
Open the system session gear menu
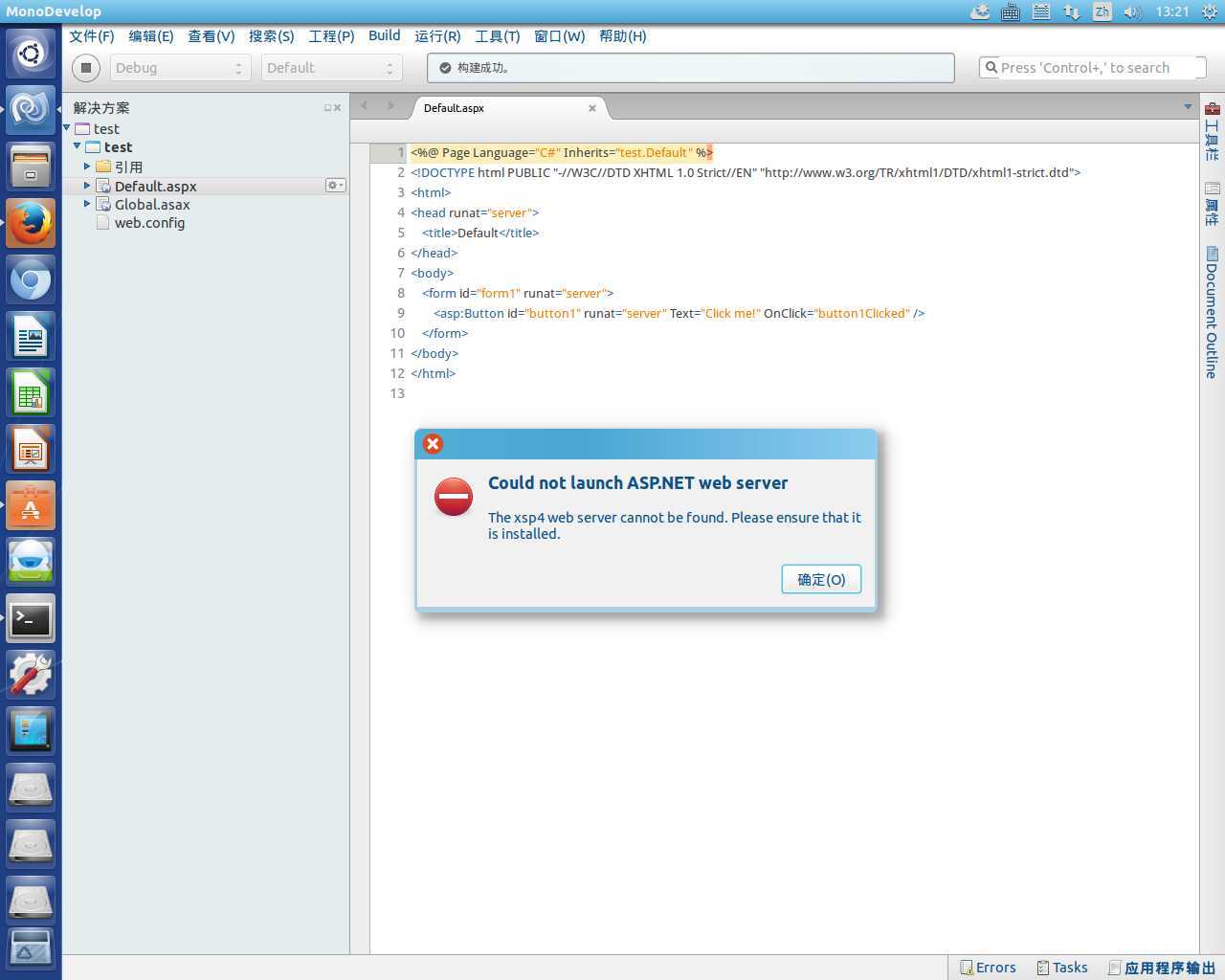pyautogui.click(x=1210, y=11)
